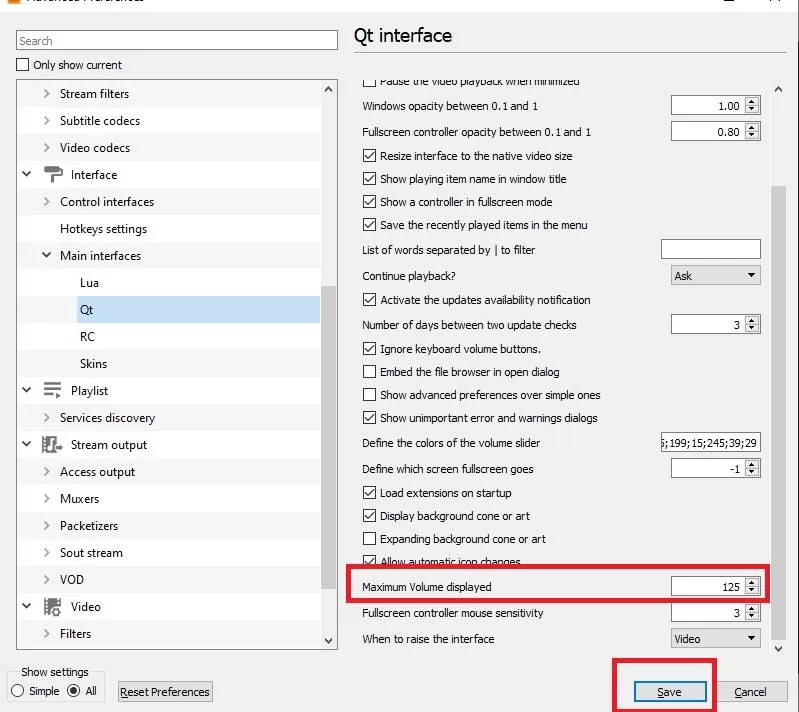Toggle Only show current checkbox
The height and width of the screenshot is (712, 799).
[22, 65]
